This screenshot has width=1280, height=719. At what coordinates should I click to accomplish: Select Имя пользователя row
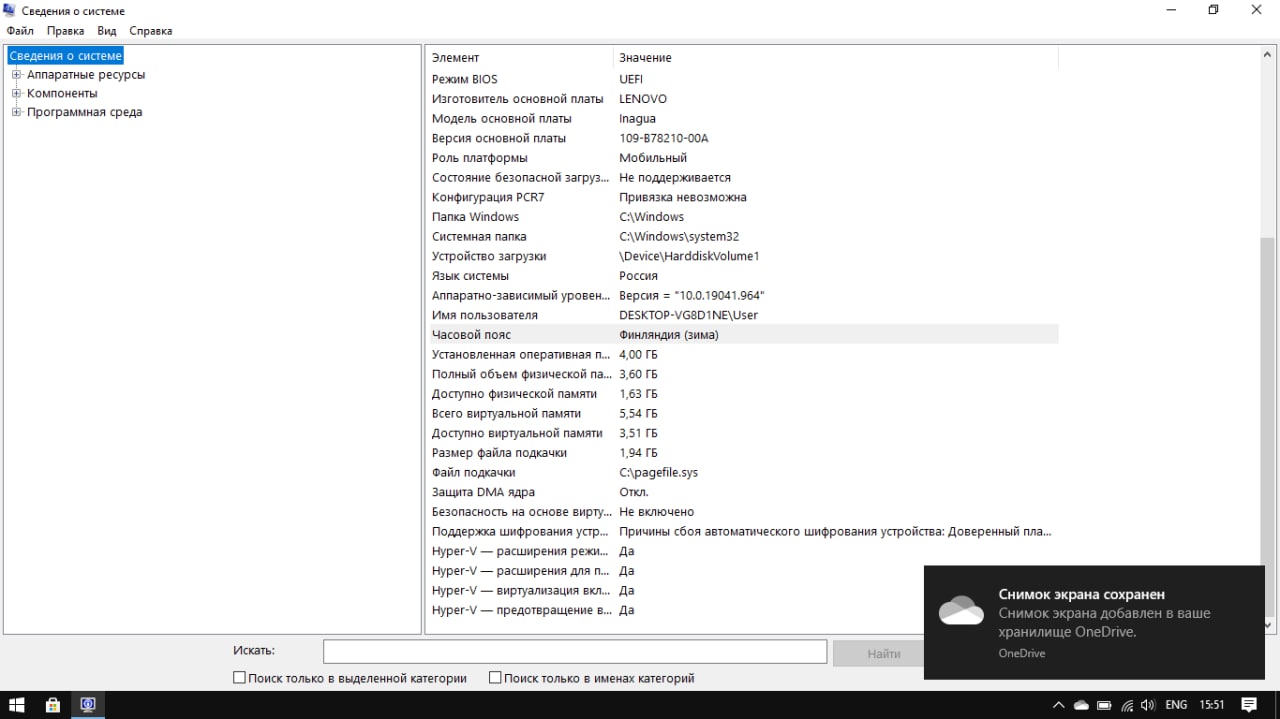(x=743, y=315)
